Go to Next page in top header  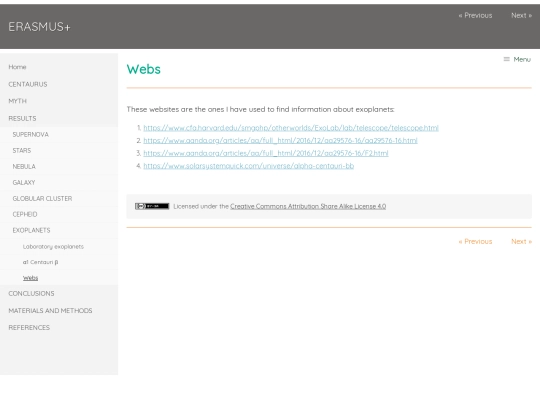pyautogui.click(x=521, y=15)
